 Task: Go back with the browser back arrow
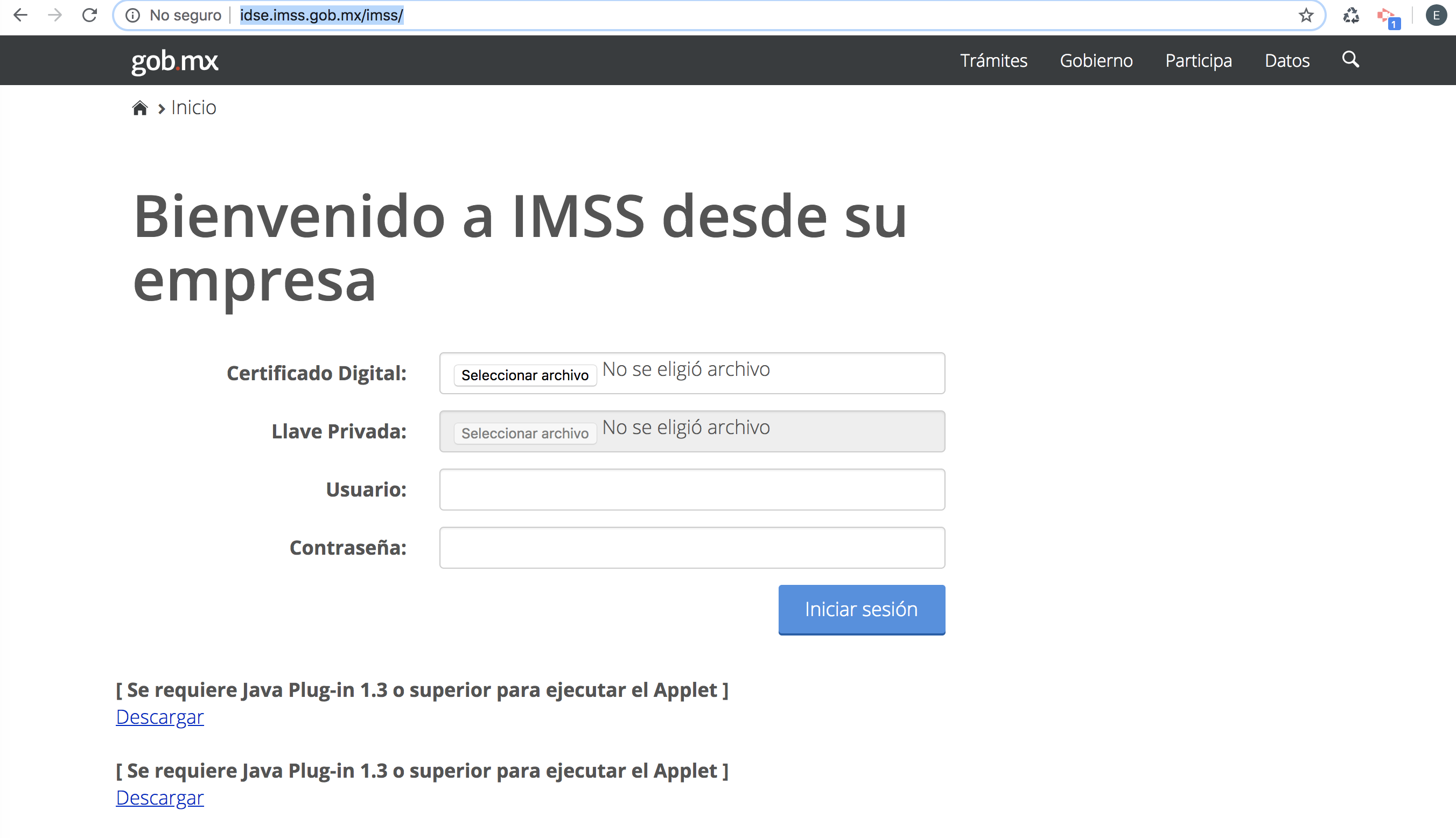point(20,15)
